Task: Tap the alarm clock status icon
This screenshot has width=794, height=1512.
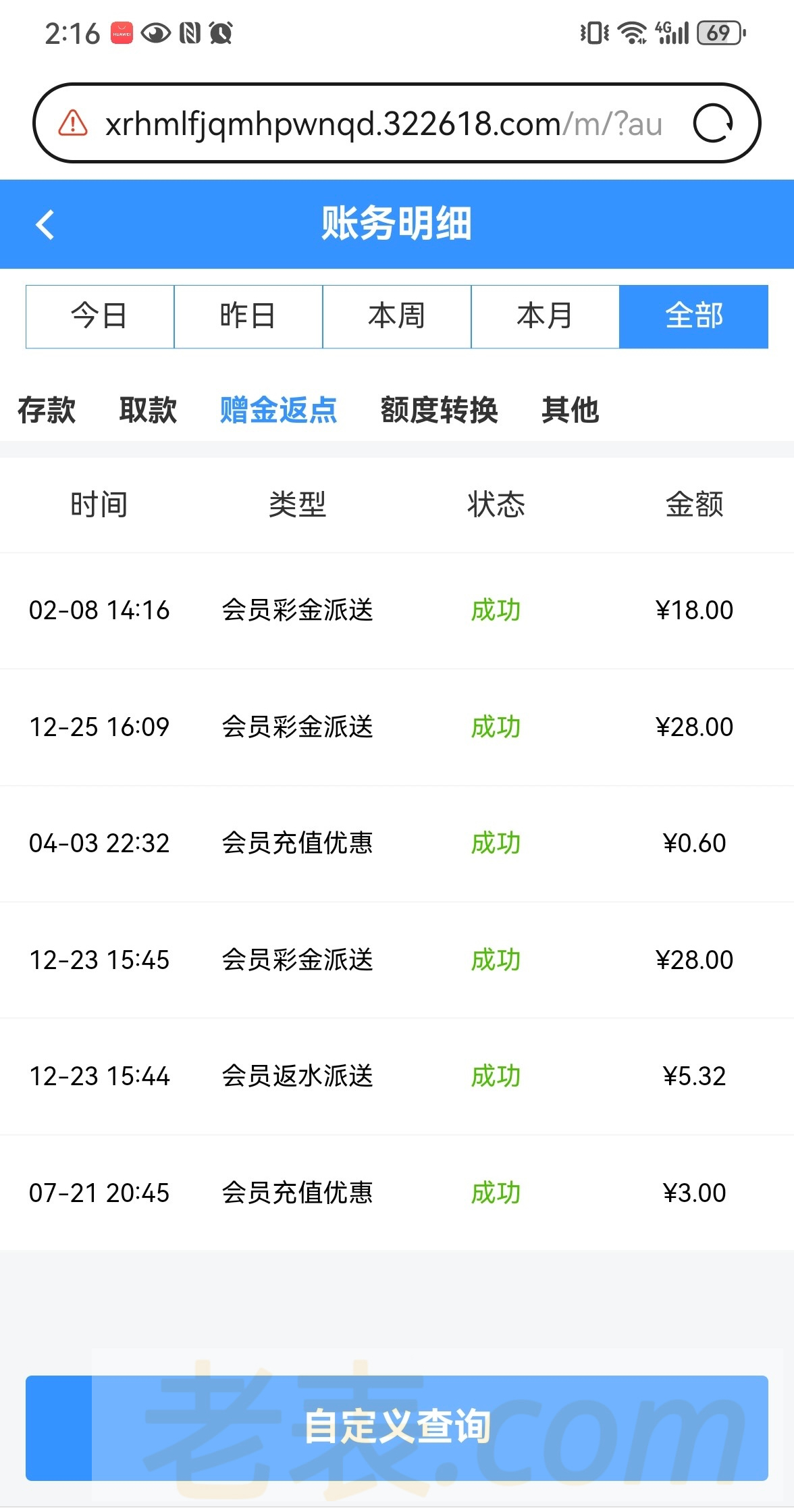Action: click(221, 32)
